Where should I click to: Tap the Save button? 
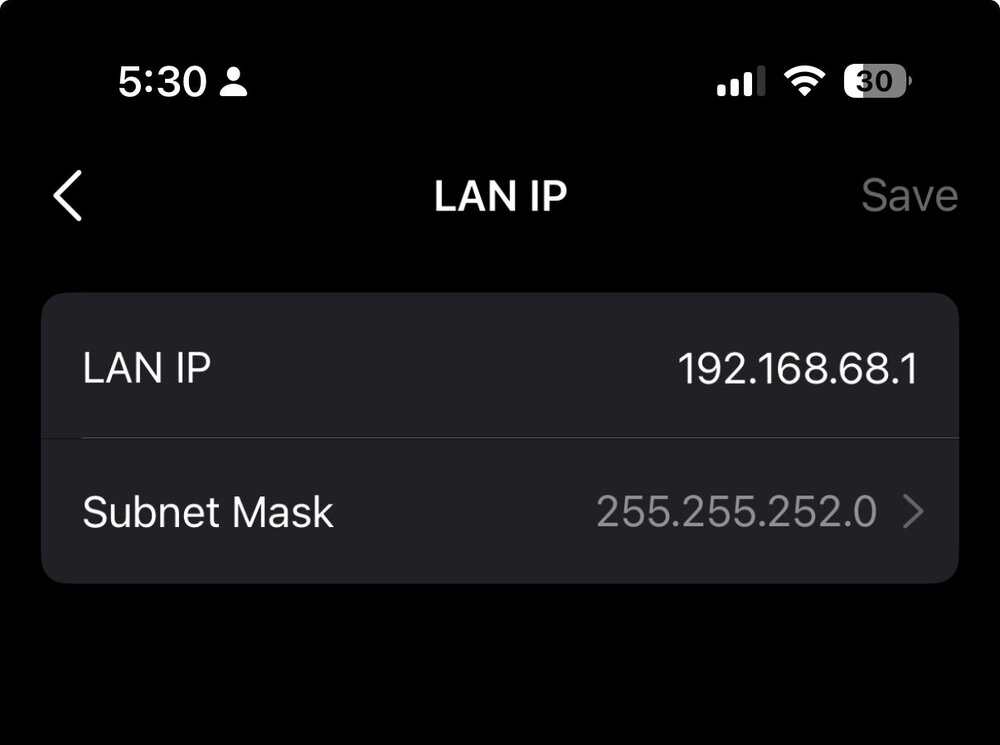click(x=909, y=195)
